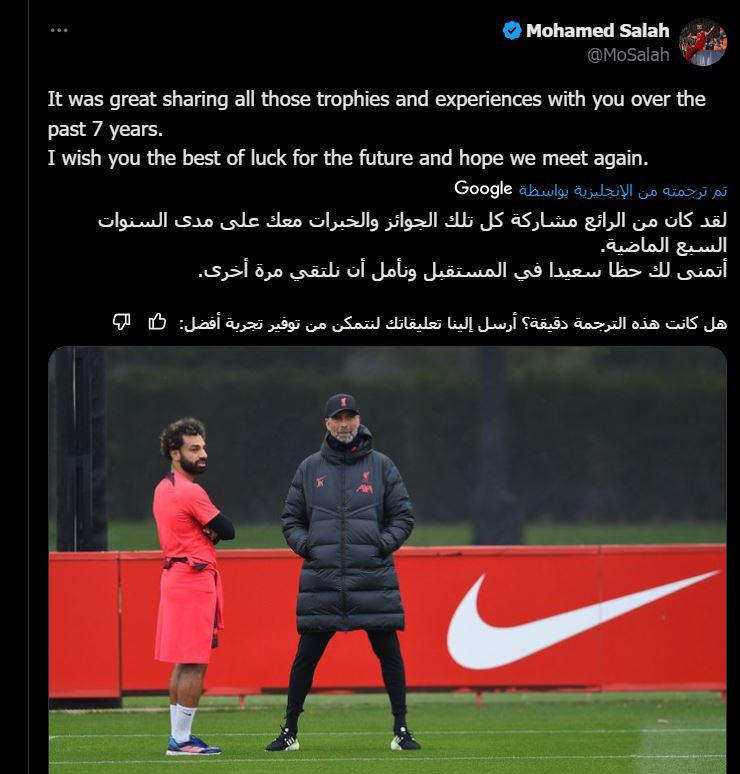The height and width of the screenshot is (774, 740).
Task: Click the 'past 7 years.' text line
Action: [x=105, y=129]
